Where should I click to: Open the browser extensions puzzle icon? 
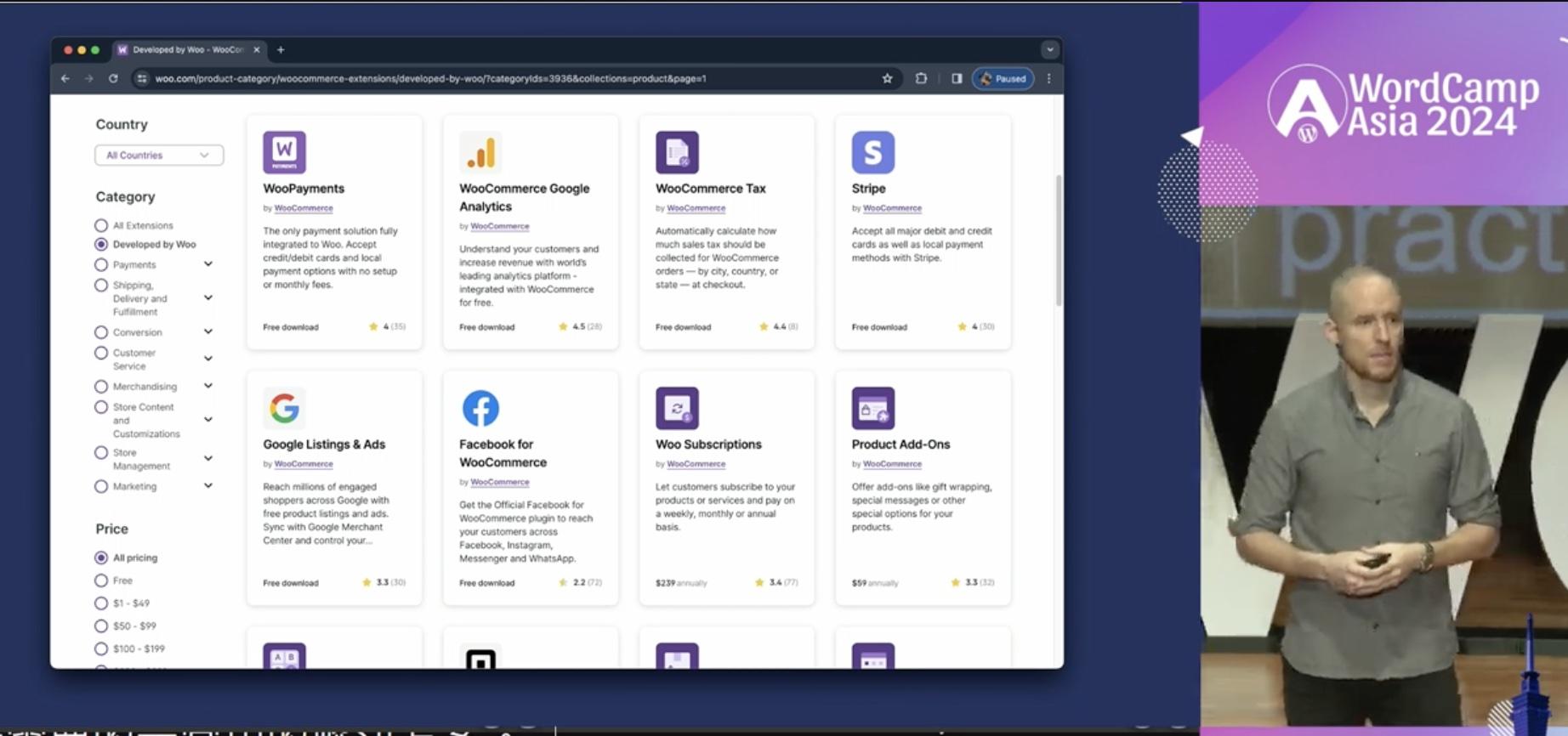pyautogui.click(x=921, y=78)
